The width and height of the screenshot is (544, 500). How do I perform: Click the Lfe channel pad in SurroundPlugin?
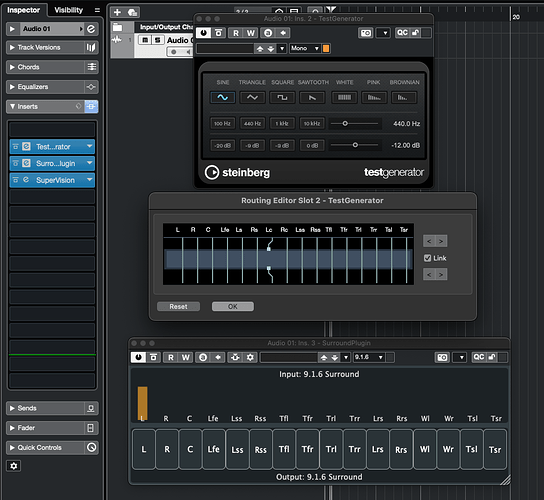(x=213, y=449)
